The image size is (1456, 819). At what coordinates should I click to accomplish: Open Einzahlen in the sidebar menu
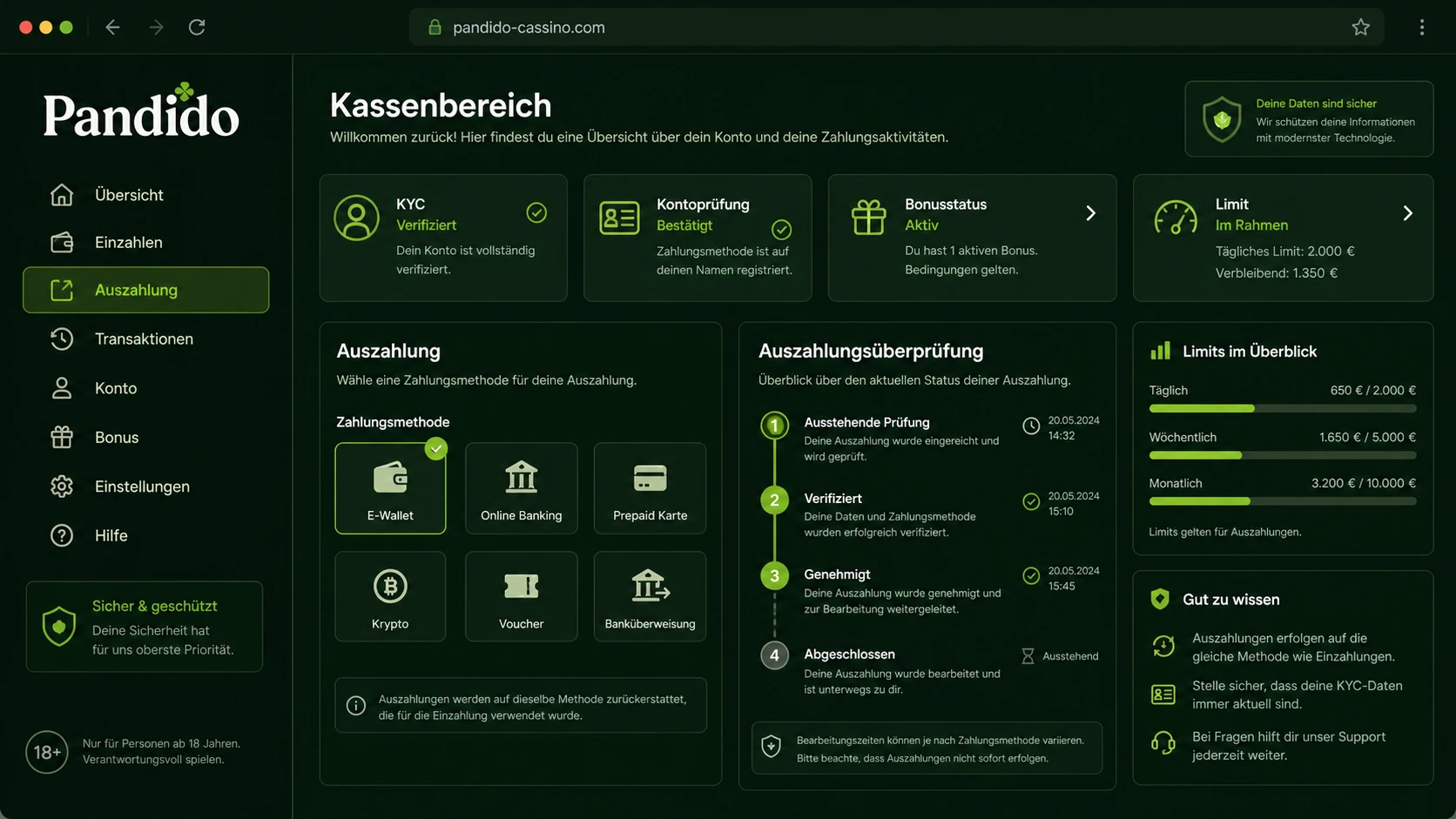point(146,242)
